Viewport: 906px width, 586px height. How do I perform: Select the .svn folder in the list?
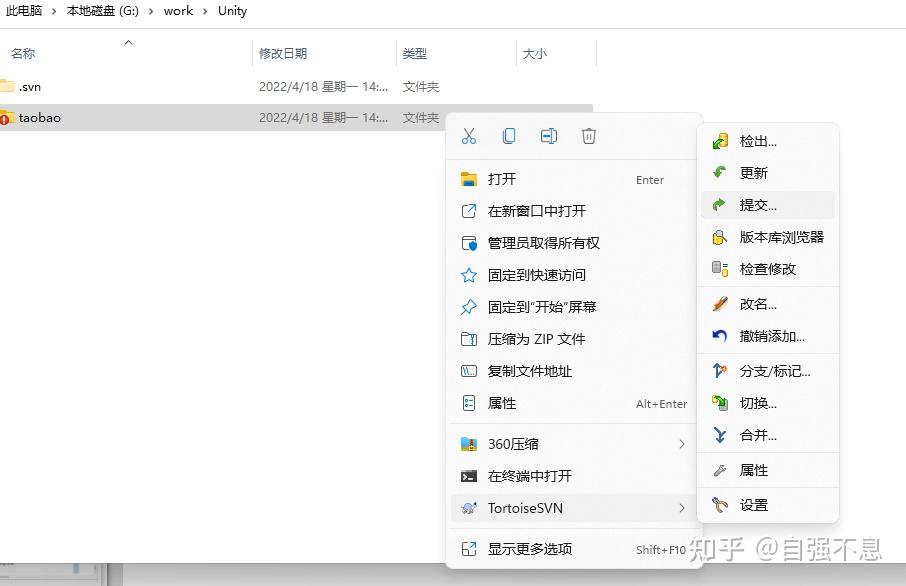(x=31, y=87)
